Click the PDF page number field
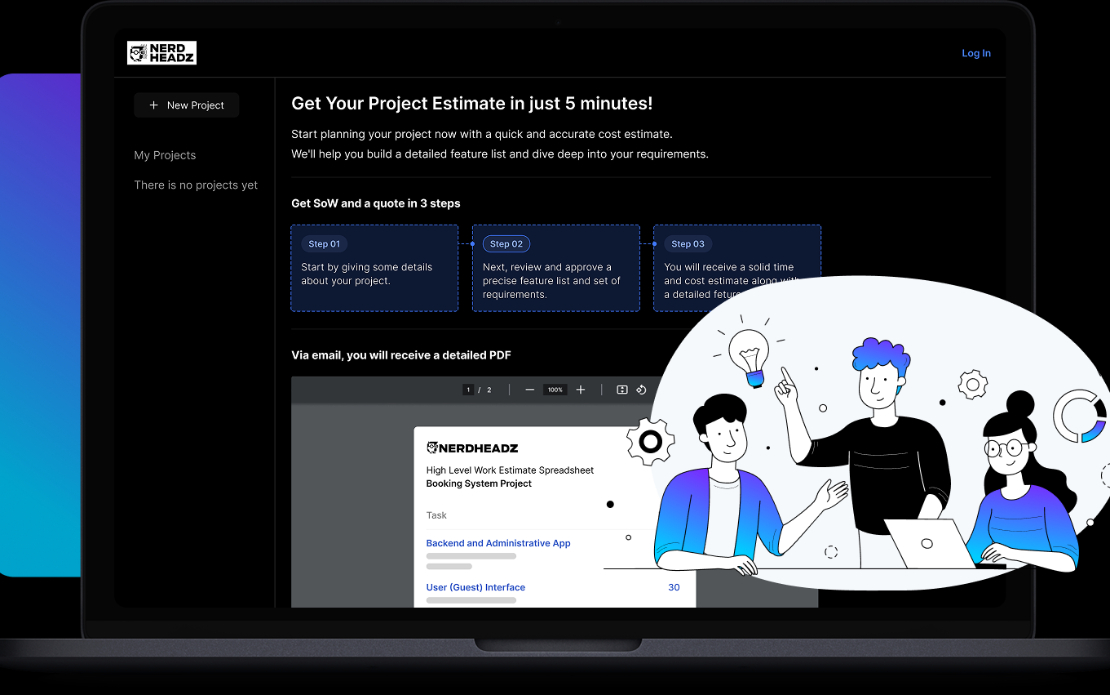This screenshot has height=695, width=1110. tap(468, 390)
